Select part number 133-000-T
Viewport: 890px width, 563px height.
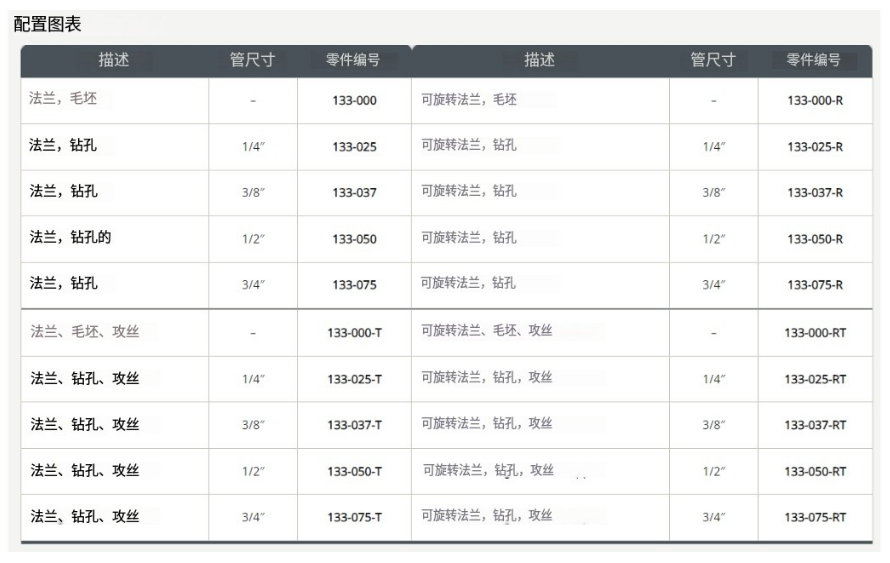(x=354, y=332)
